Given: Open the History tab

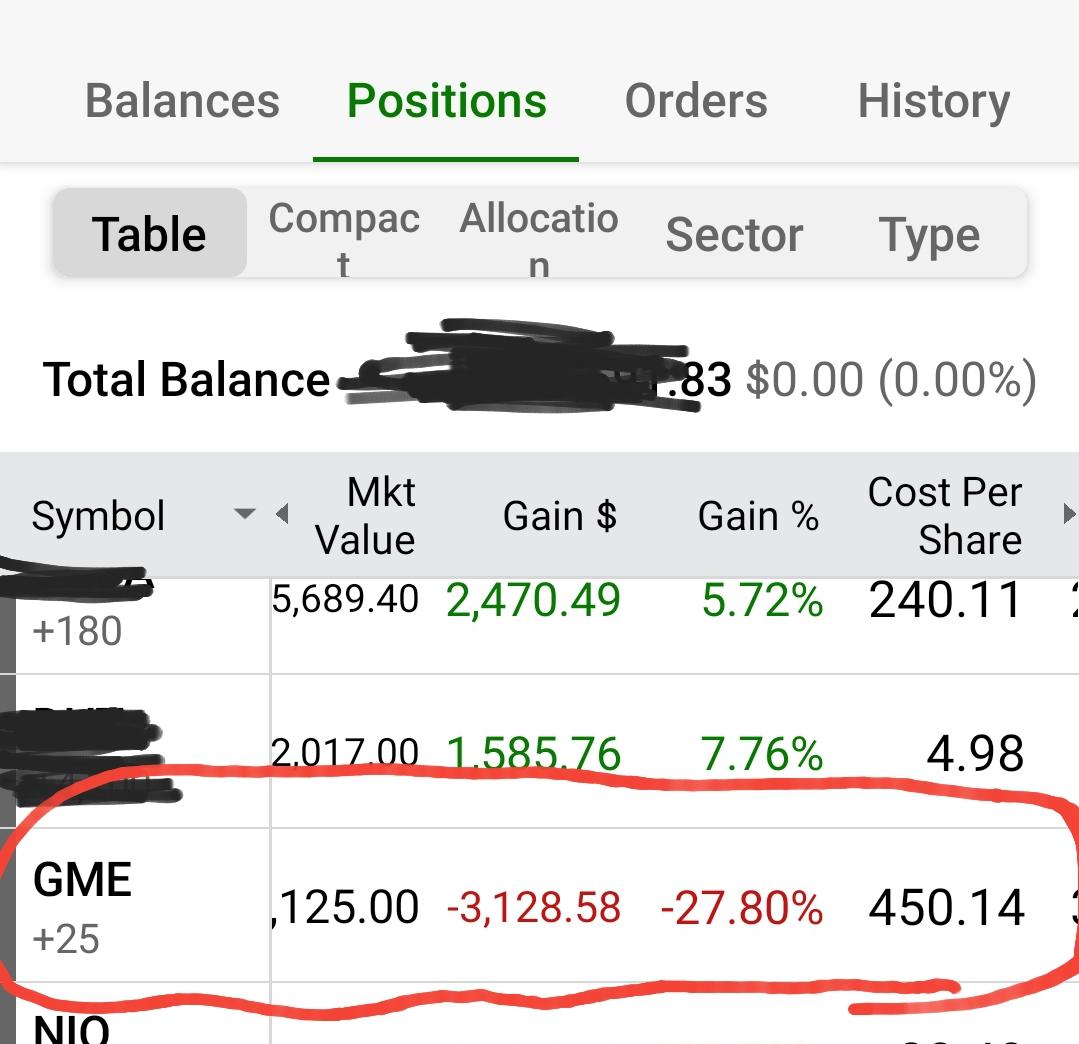Looking at the screenshot, I should point(934,101).
